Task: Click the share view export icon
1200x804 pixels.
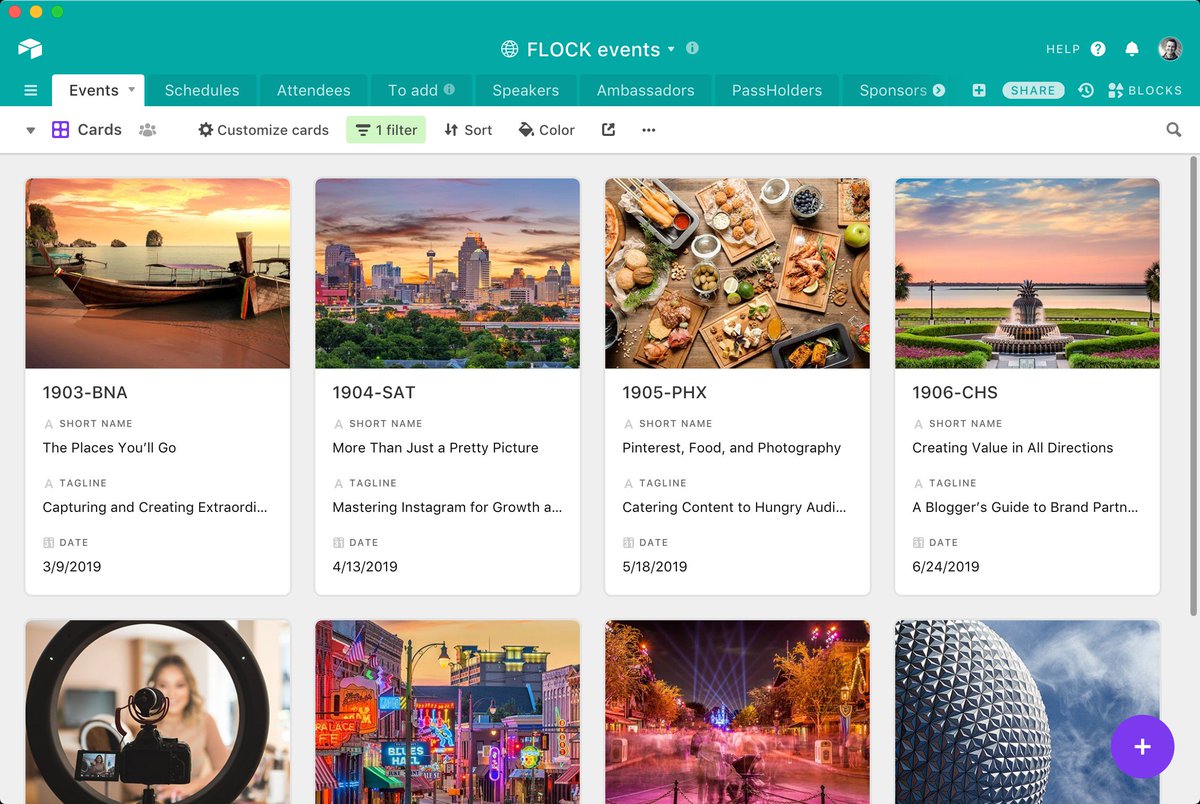Action: click(x=608, y=130)
